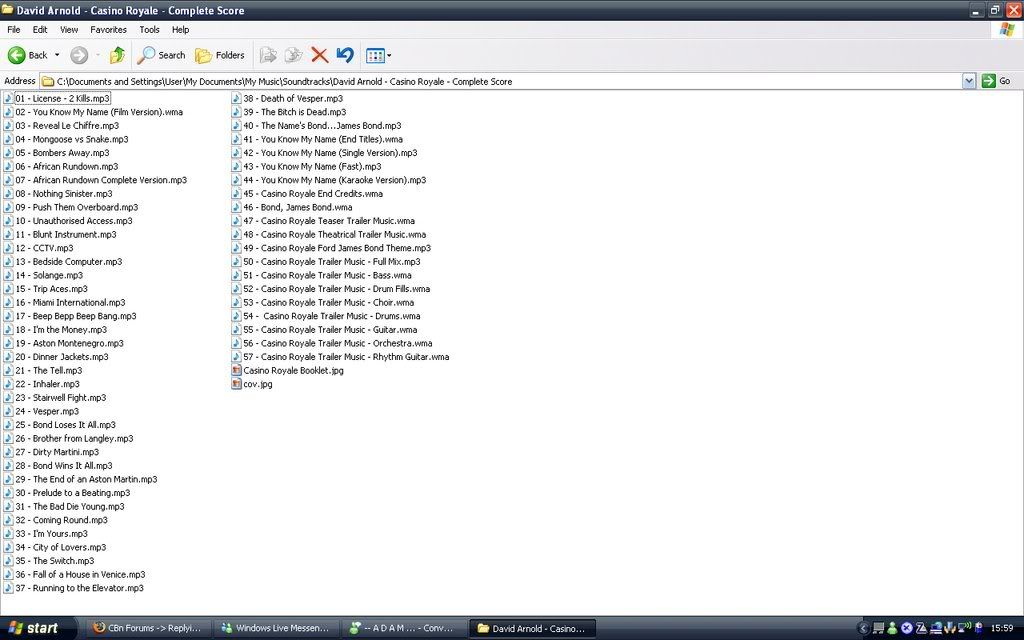Select file name 44 - You Know My Name (Karaoke Version).mp3
This screenshot has width=1024, height=640.
pos(335,180)
